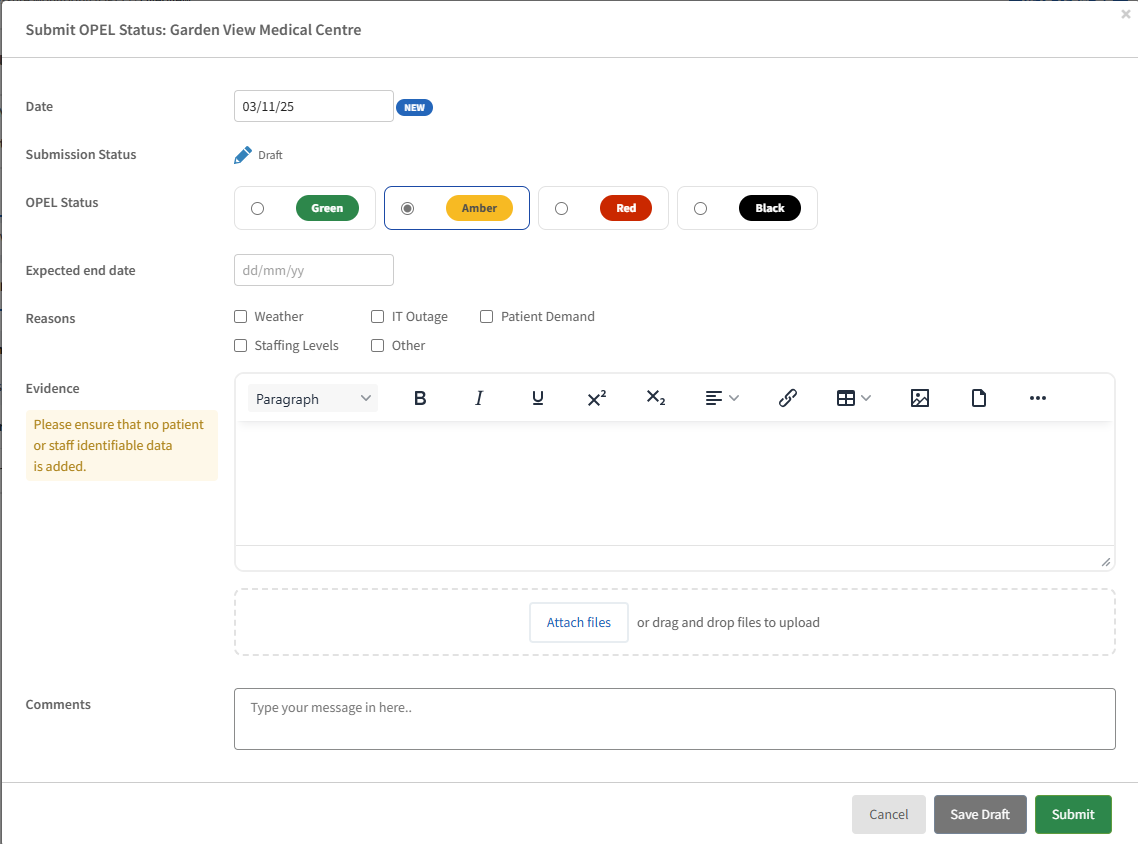
Task: Insert a link in the editor
Action: (787, 398)
